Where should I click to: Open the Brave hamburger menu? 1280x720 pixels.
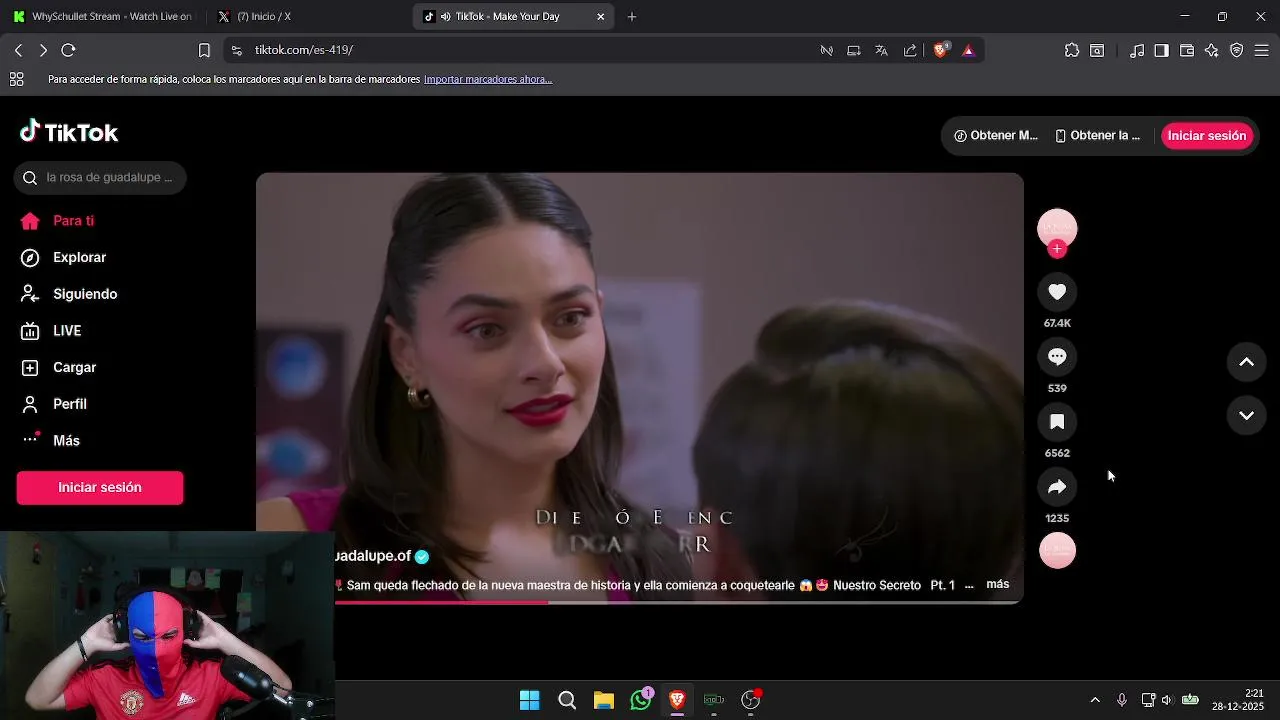click(x=1262, y=50)
